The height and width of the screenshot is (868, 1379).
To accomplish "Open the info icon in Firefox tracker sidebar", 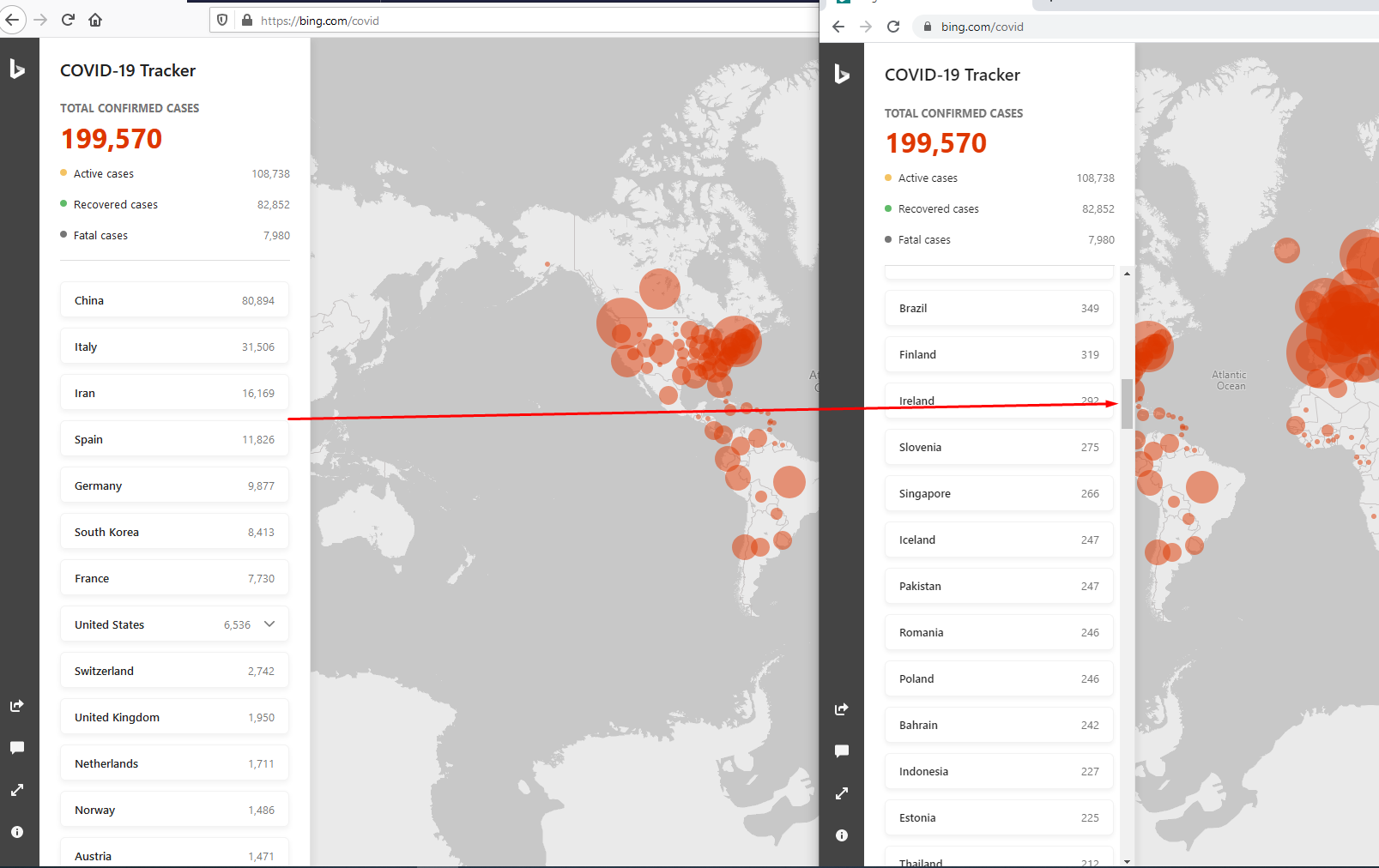I will tap(17, 832).
